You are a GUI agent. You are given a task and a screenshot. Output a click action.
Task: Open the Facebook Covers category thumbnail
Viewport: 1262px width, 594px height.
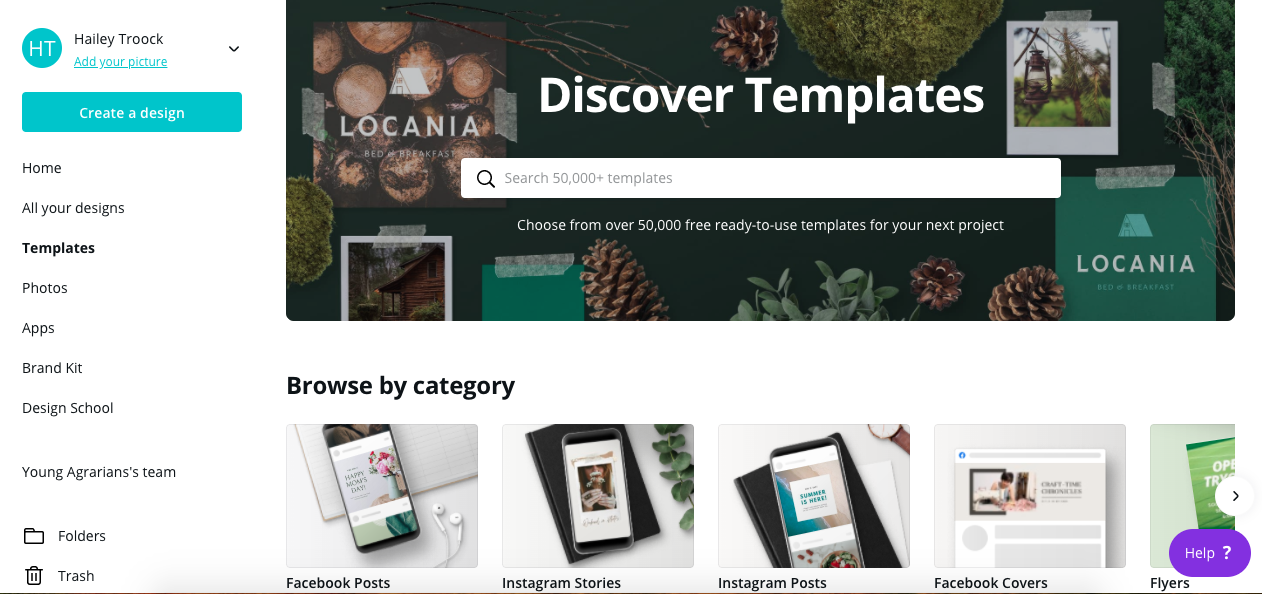(1030, 496)
